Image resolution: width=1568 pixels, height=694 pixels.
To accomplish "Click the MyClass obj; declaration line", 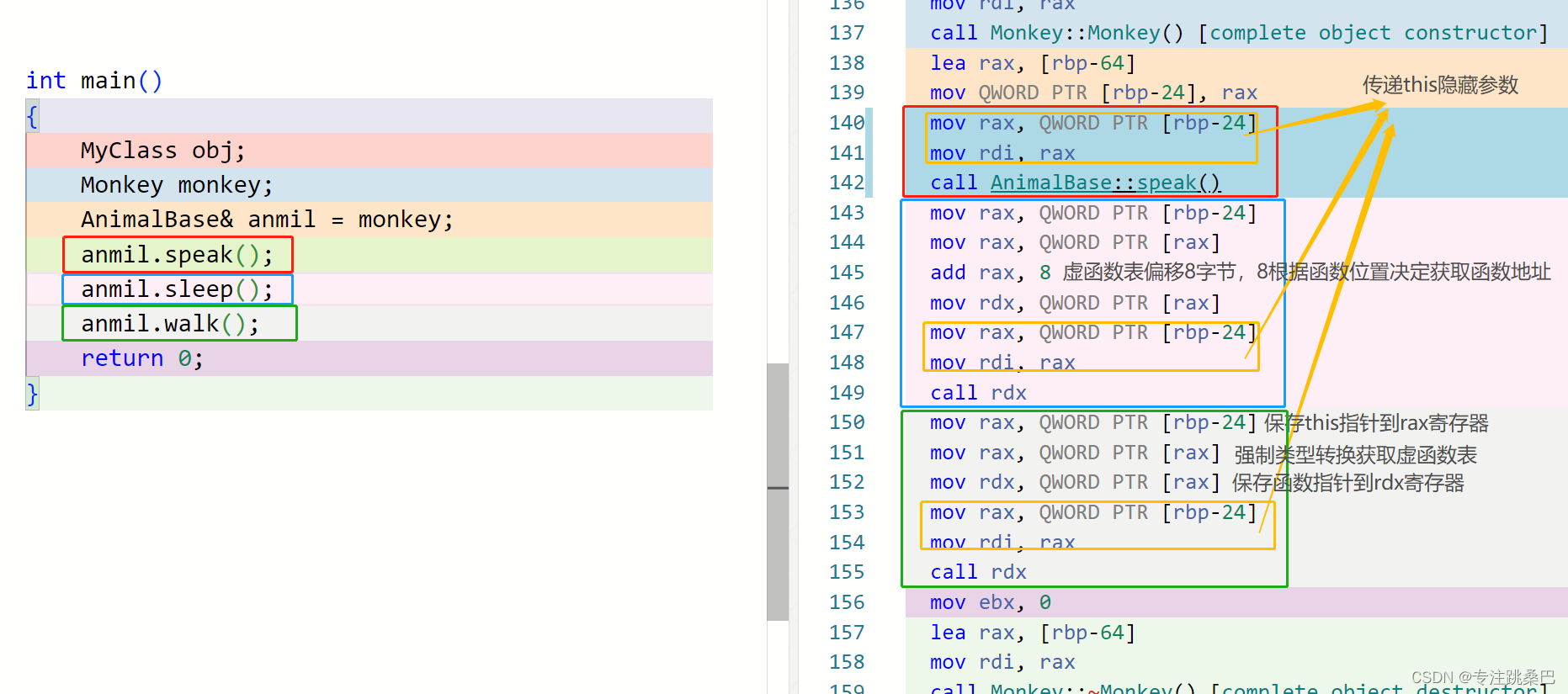I will [162, 151].
